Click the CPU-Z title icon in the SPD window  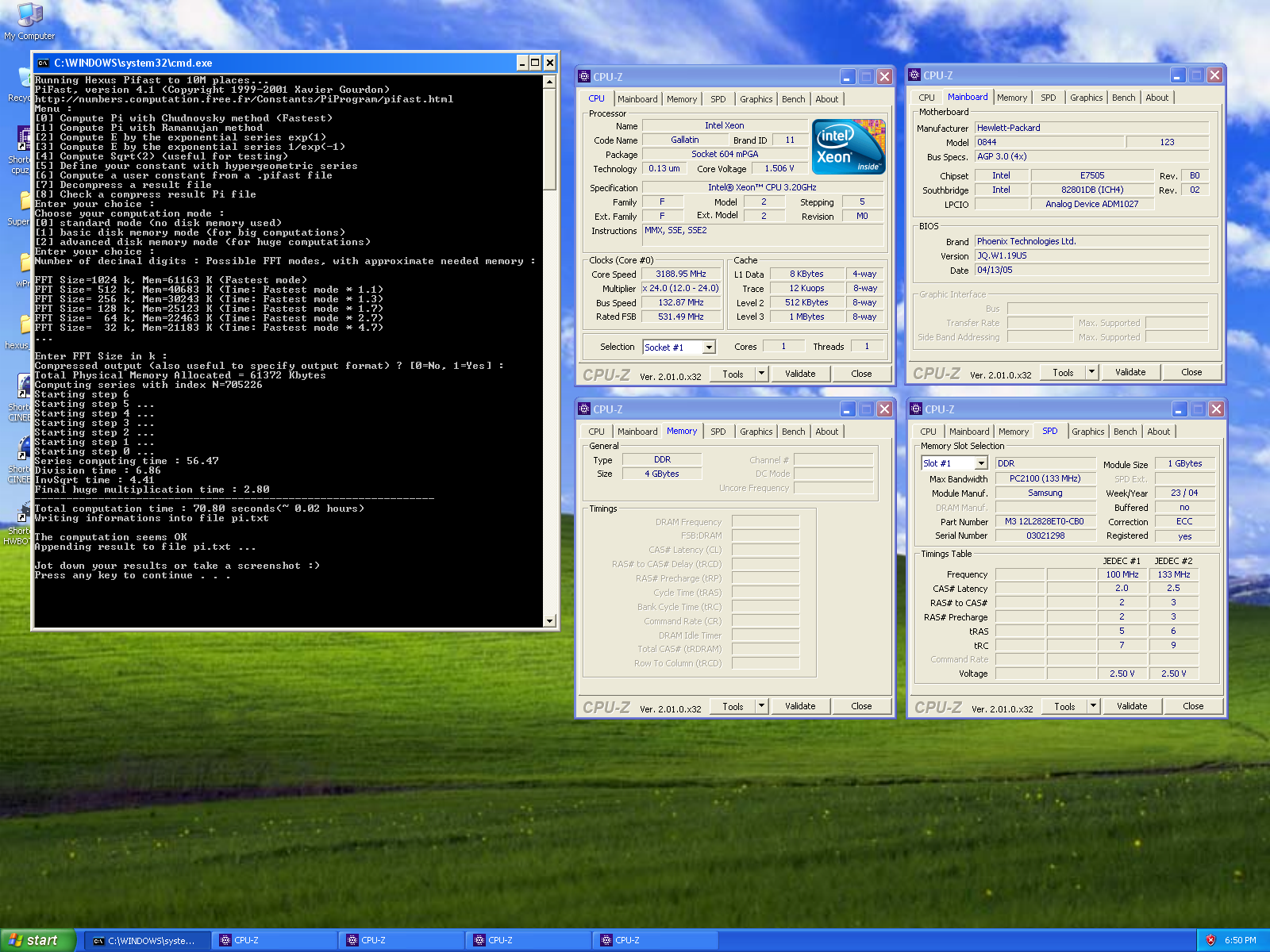[x=915, y=409]
